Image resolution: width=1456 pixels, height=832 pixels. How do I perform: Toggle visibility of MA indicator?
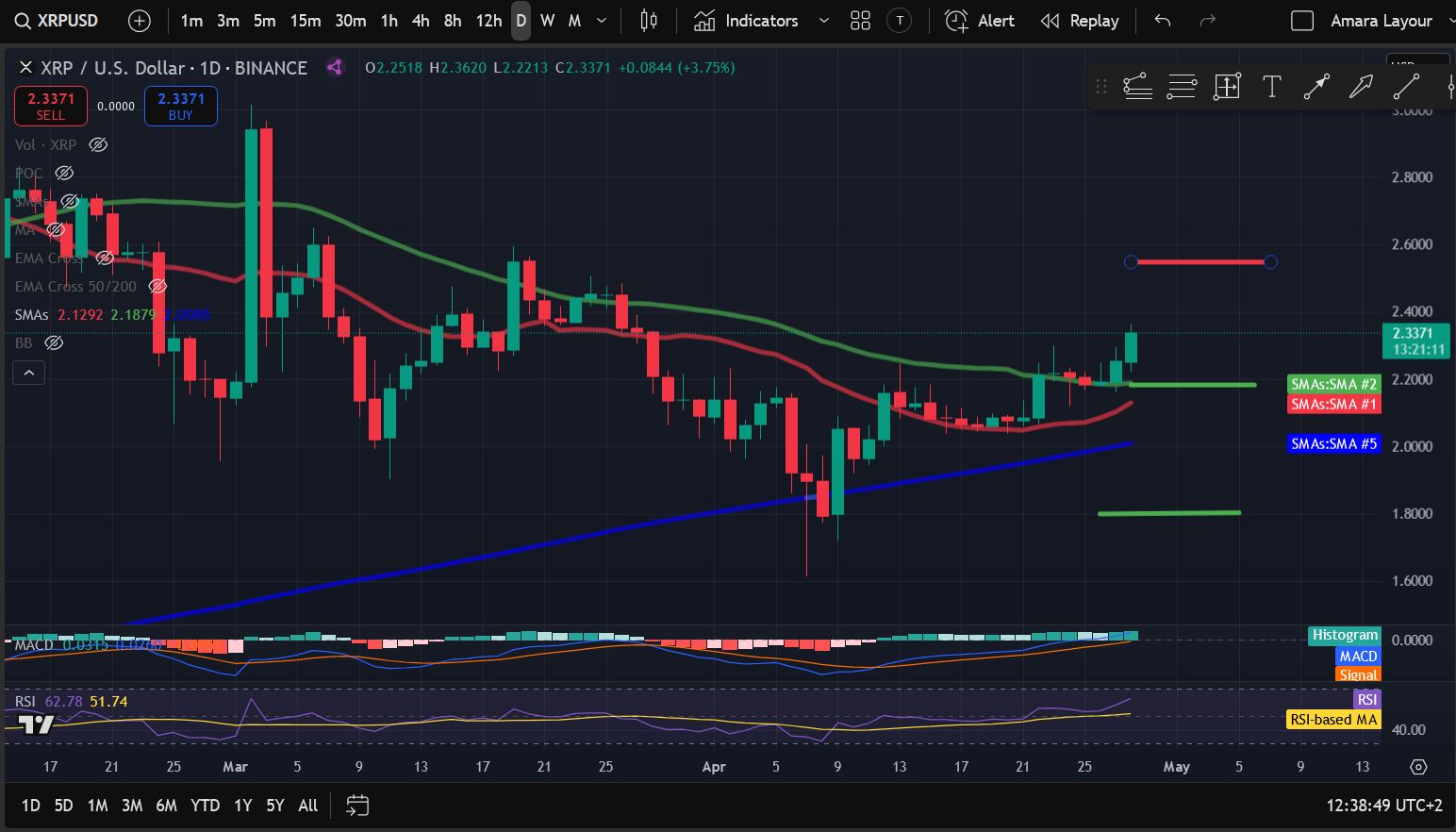56,229
